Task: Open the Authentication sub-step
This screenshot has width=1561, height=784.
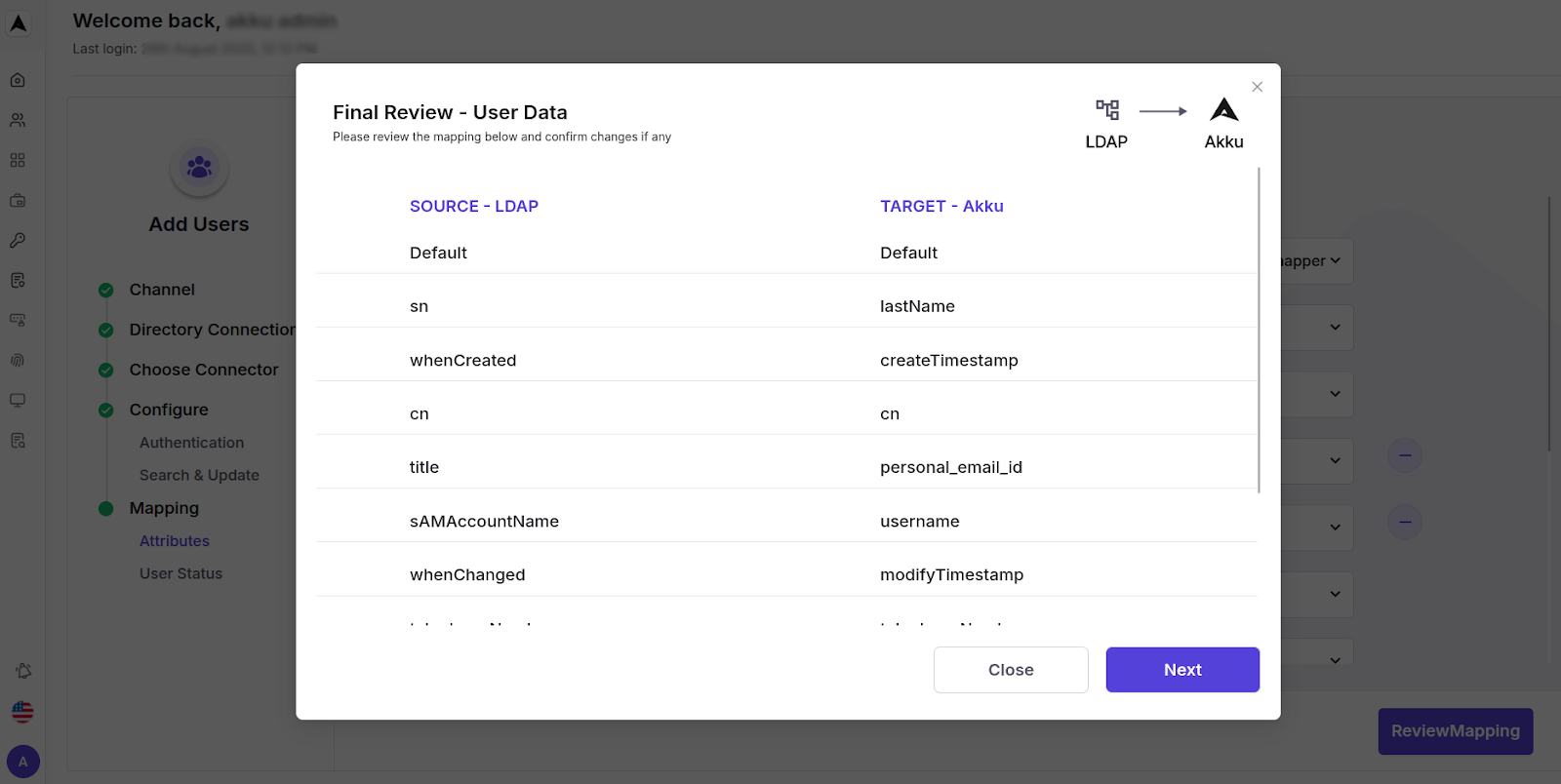Action: pos(191,443)
